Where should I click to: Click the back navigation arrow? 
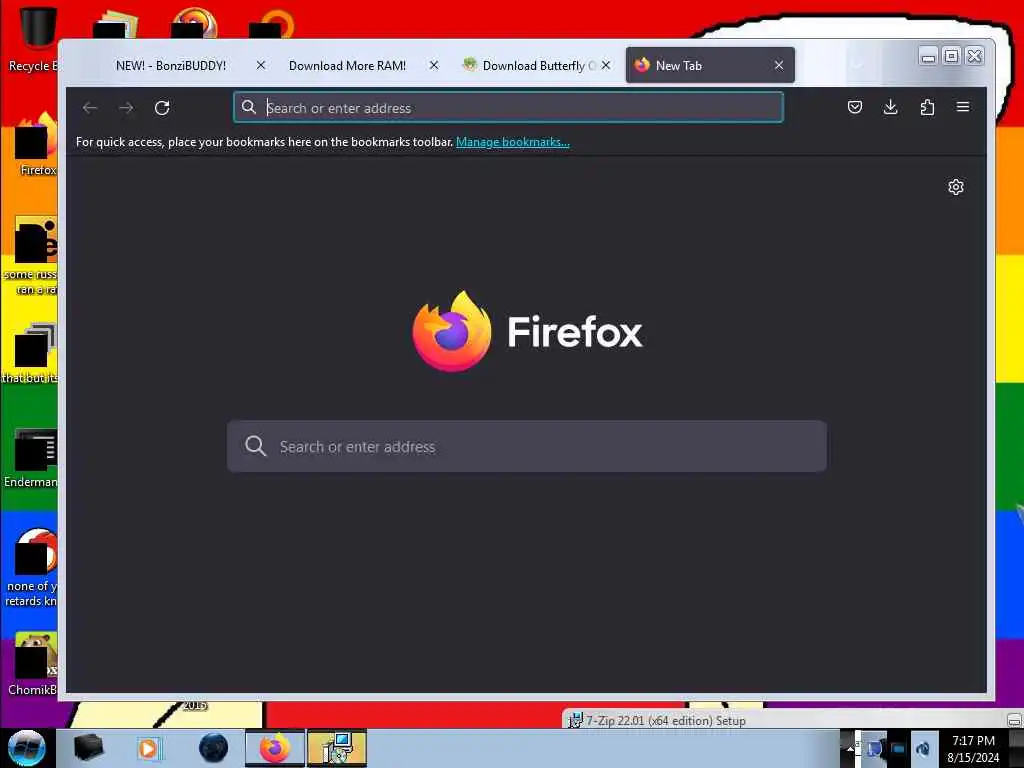click(x=90, y=108)
